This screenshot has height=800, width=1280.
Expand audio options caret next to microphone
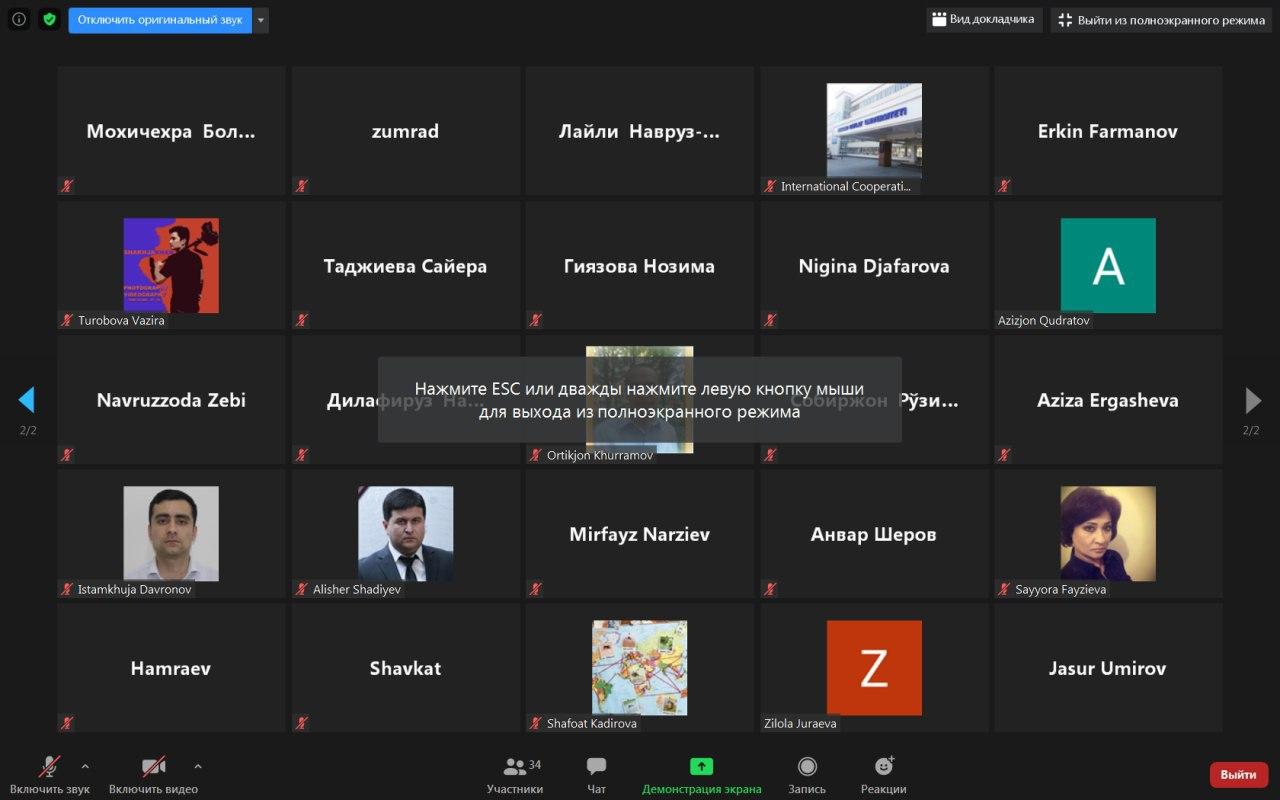click(x=85, y=767)
